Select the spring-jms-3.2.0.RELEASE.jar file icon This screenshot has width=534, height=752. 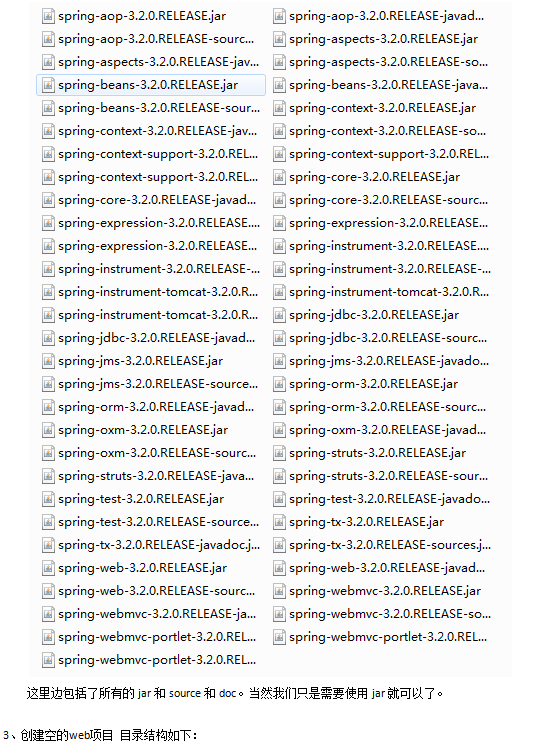click(x=48, y=361)
